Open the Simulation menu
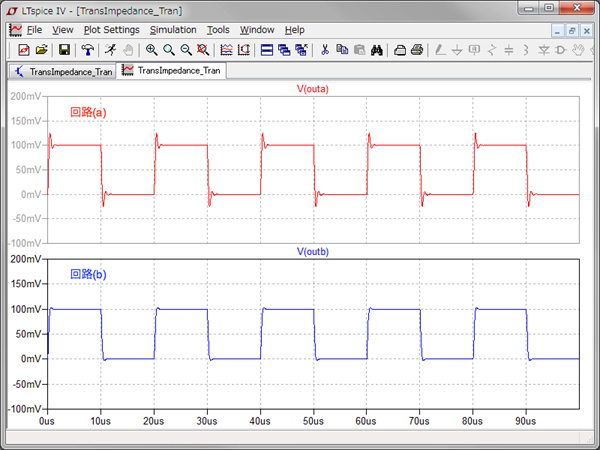 tap(173, 30)
